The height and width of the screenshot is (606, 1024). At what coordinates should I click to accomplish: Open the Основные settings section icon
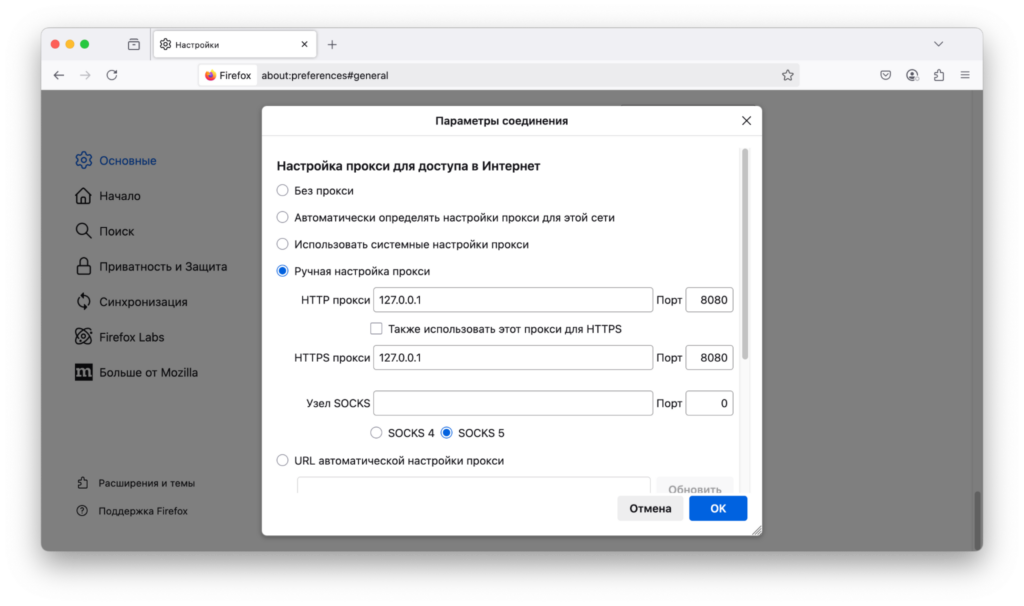[x=84, y=160]
